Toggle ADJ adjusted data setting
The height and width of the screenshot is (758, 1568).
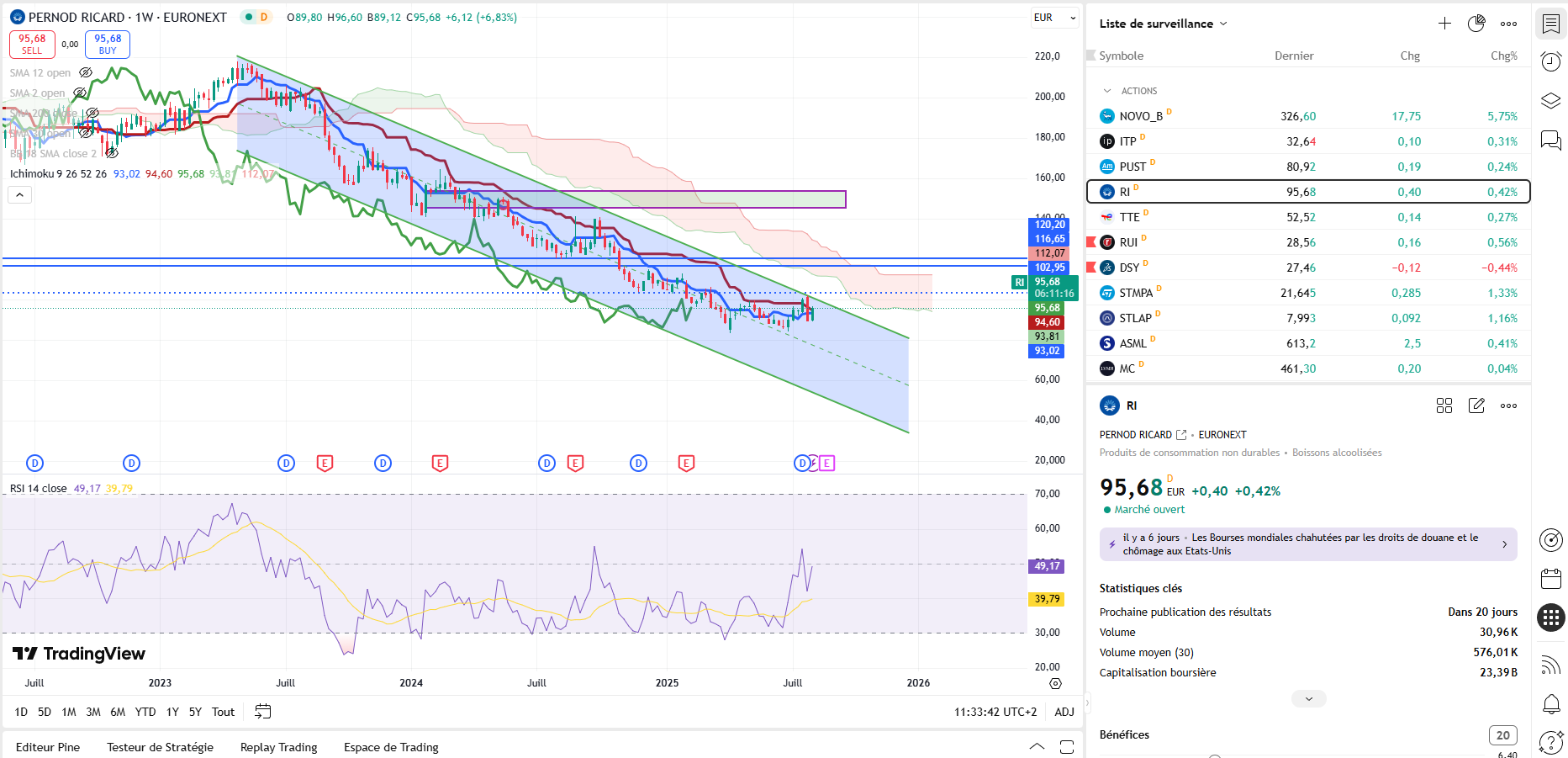pyautogui.click(x=1064, y=712)
